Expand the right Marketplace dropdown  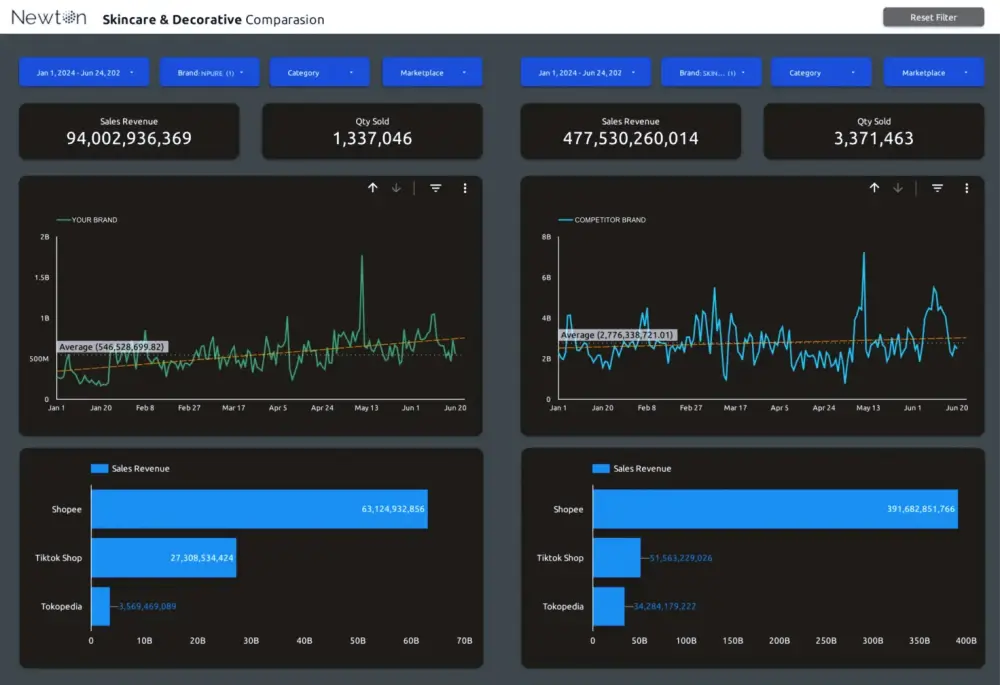click(x=933, y=72)
